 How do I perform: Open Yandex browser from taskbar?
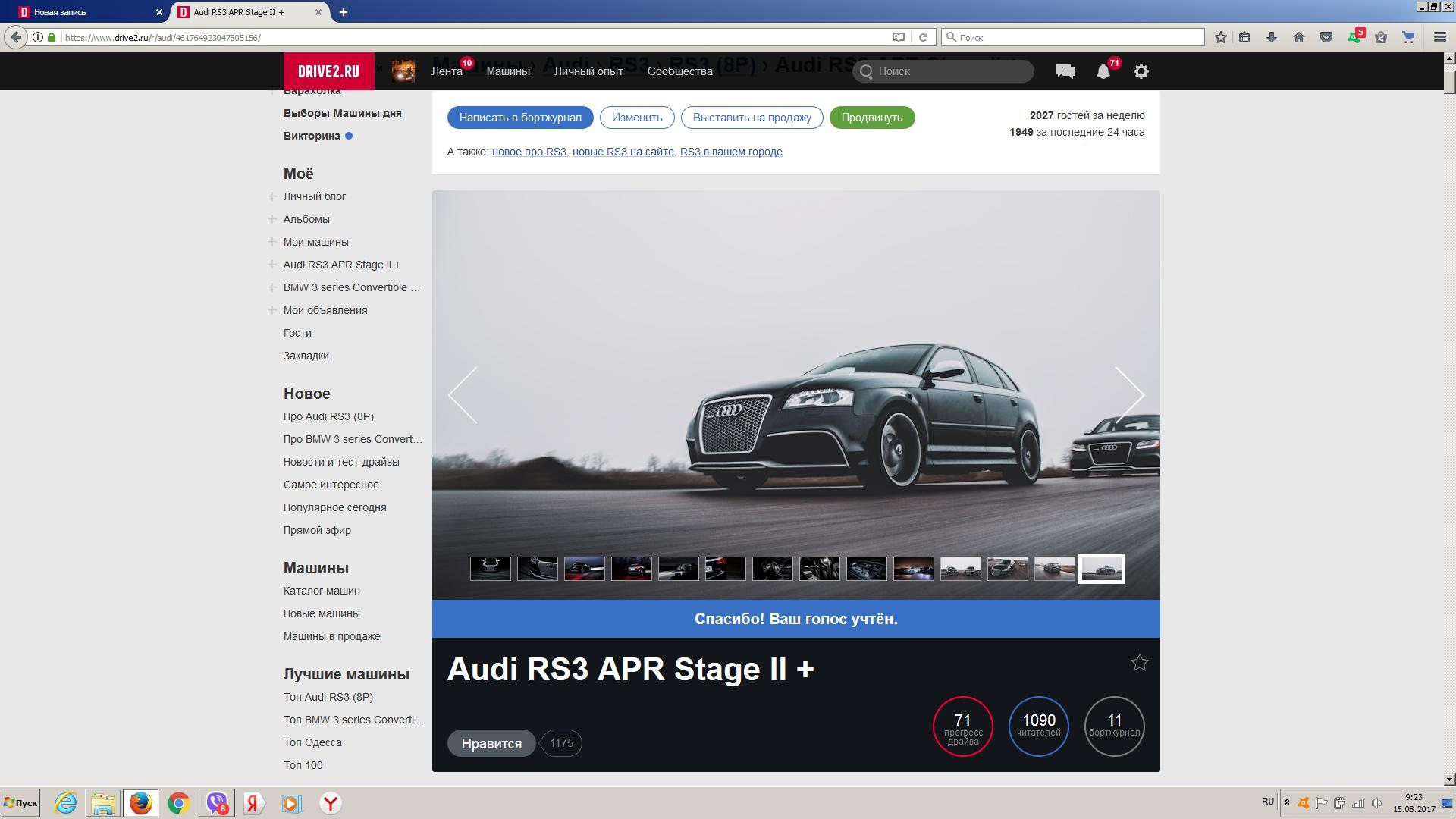coord(330,803)
